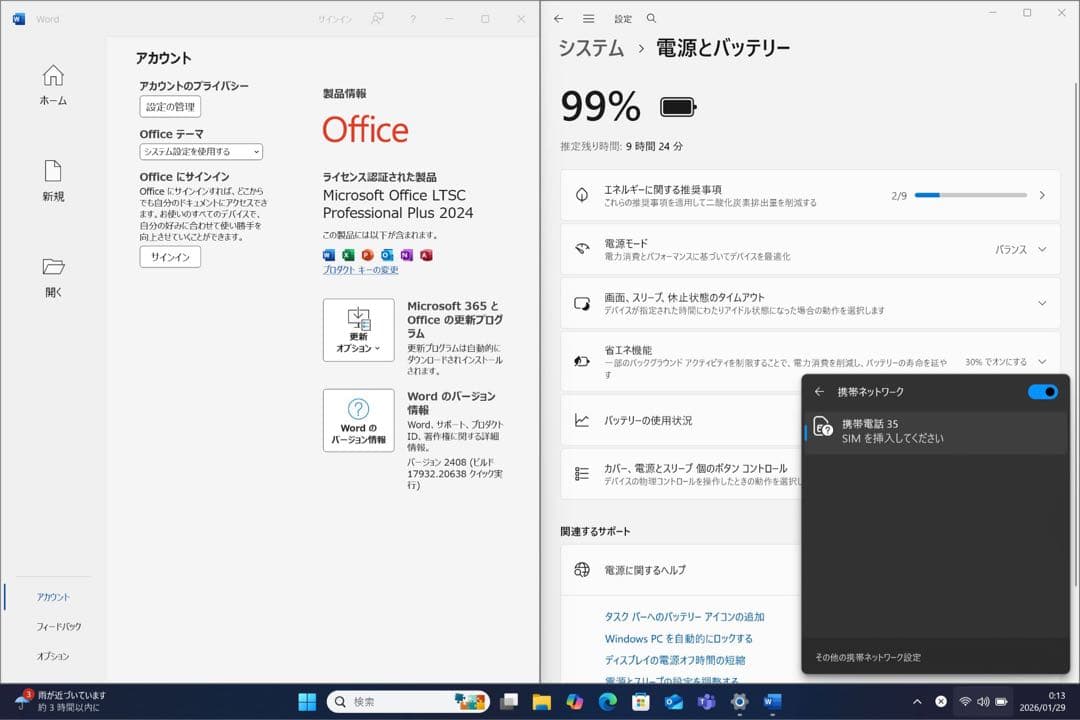Select the Excel icon in included products

349,255
